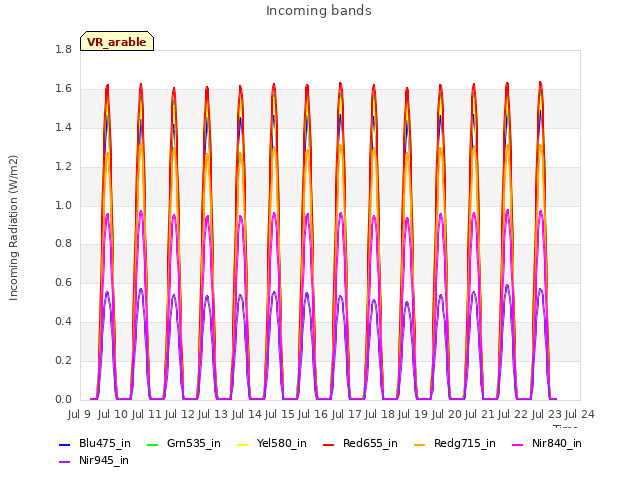Click the Nir840_in legend label
Viewport: 640px width, 480px height.
click(x=557, y=443)
